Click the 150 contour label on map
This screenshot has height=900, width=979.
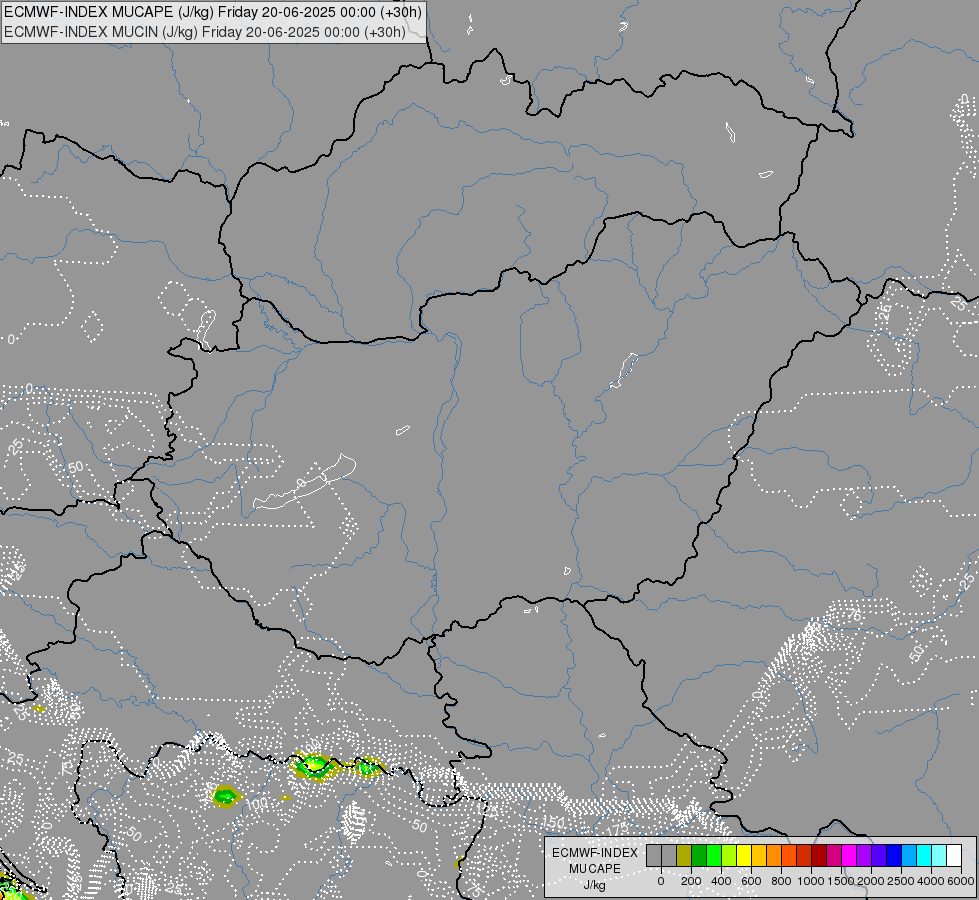pyautogui.click(x=553, y=822)
